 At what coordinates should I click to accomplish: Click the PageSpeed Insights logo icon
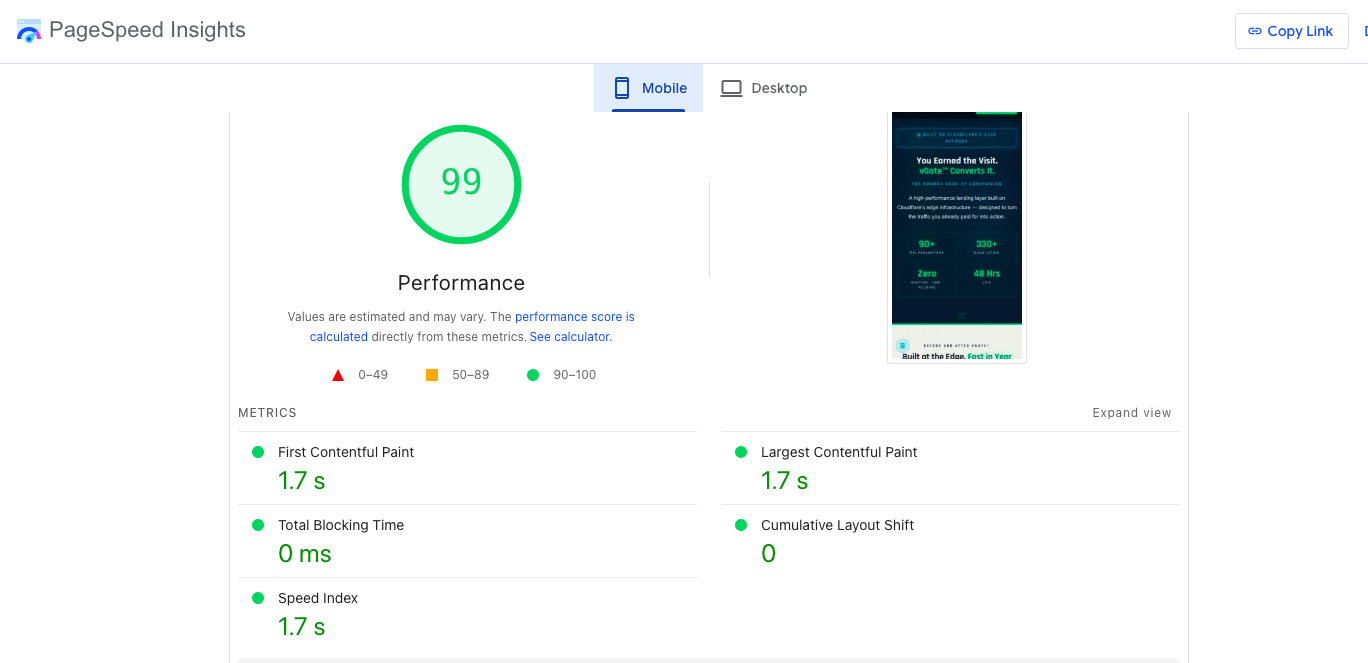pos(29,31)
